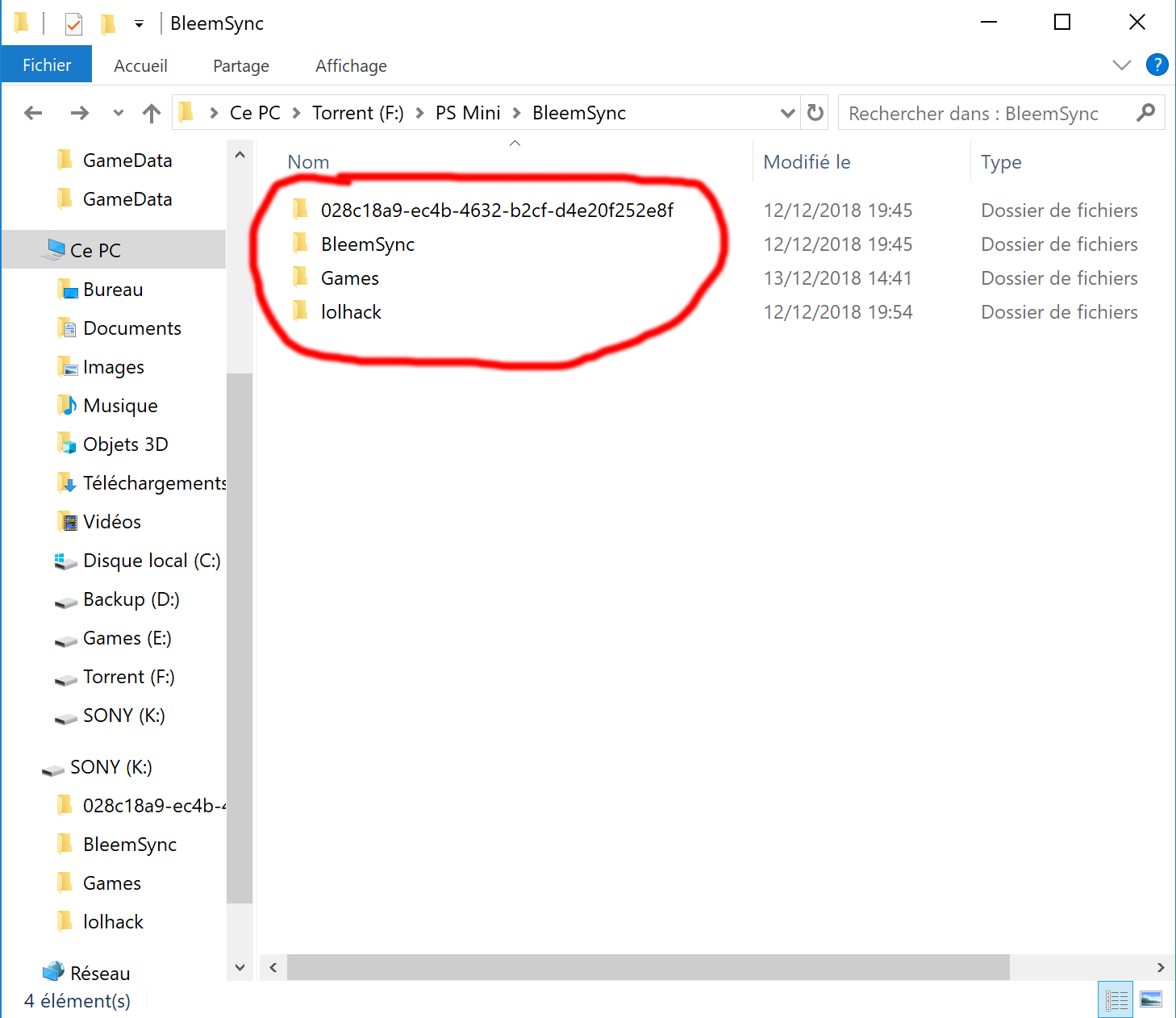Open the address bar history dropdown
1176x1018 pixels.
tap(787, 113)
